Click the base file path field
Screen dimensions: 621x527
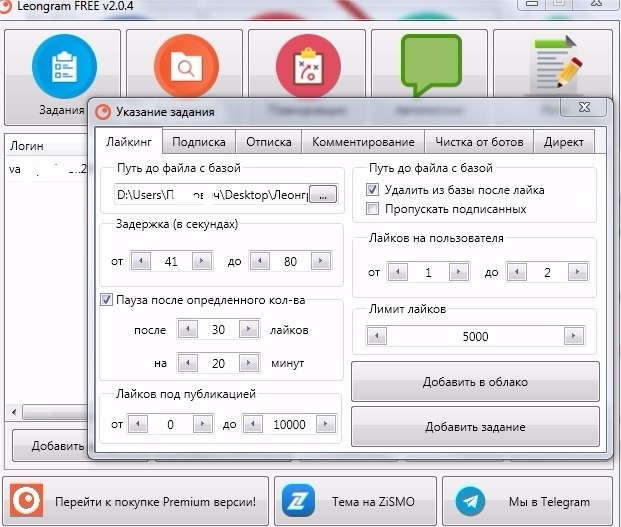(211, 195)
